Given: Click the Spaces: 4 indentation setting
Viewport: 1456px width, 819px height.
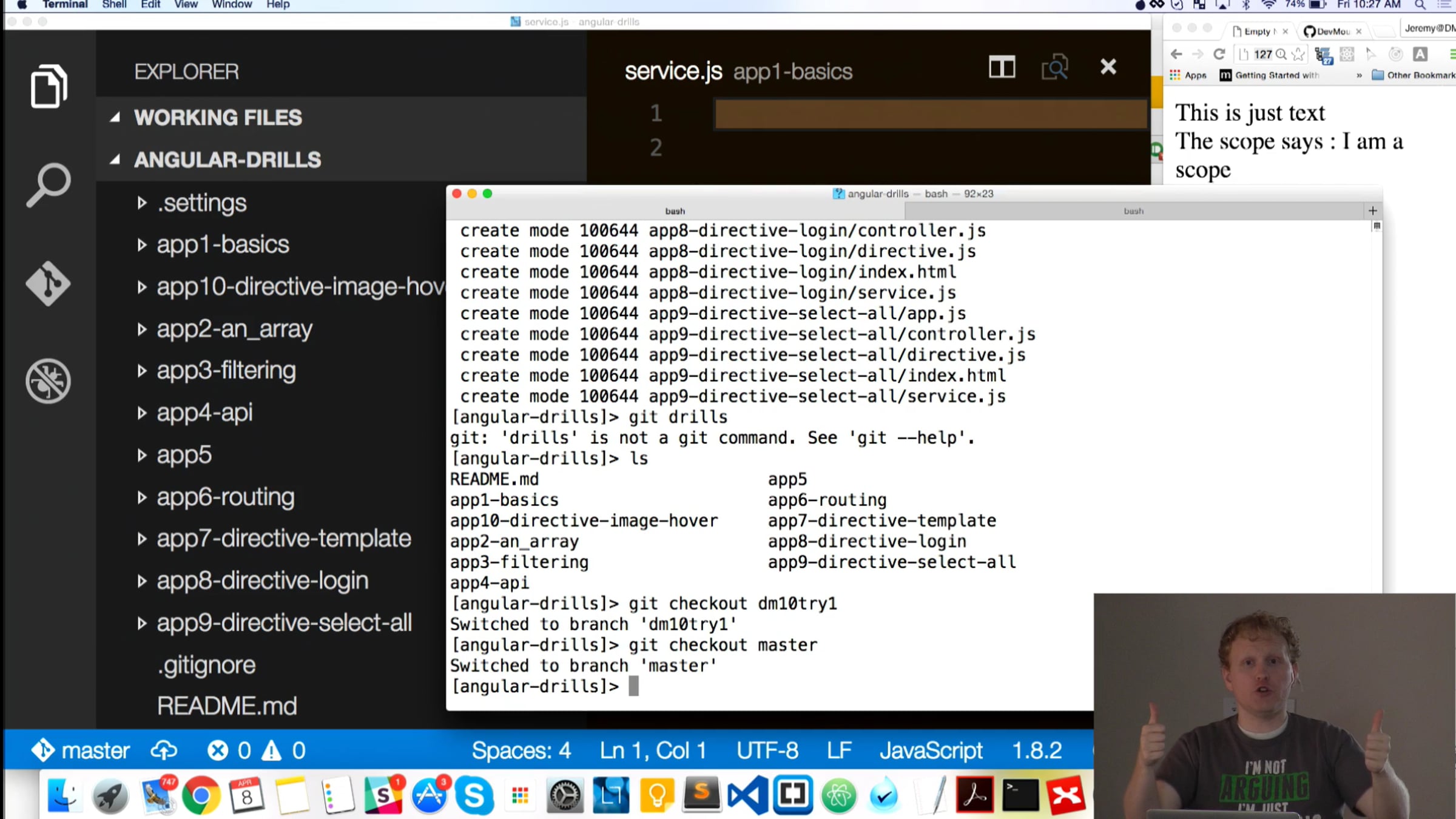Looking at the screenshot, I should (521, 750).
